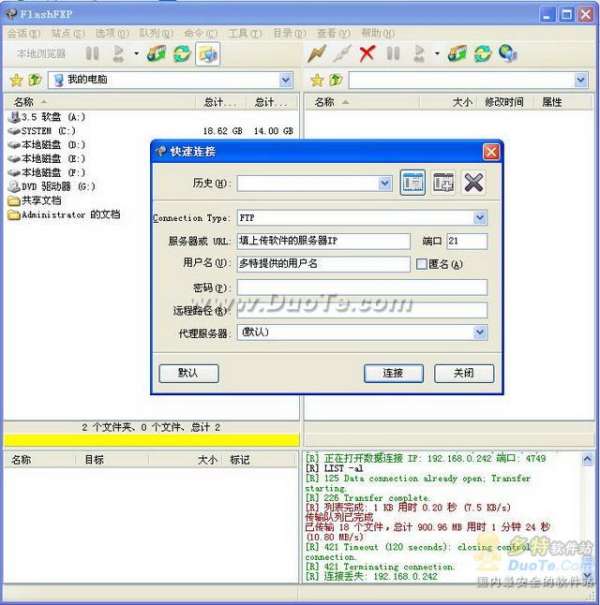Screen dimensions: 600x605
Task: Click the highlighted switch-to-remote browser icon
Action: coord(208,54)
